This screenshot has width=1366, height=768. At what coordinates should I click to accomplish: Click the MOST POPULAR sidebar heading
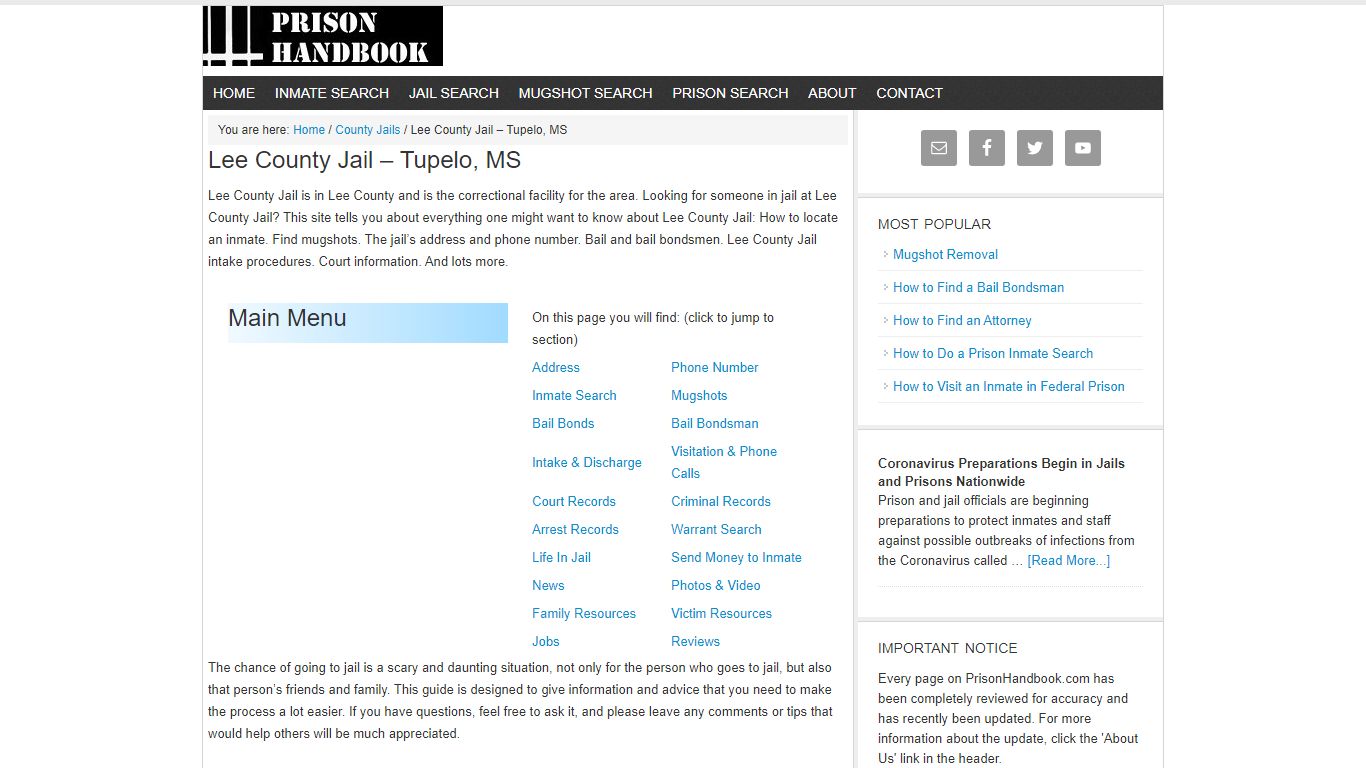934,224
